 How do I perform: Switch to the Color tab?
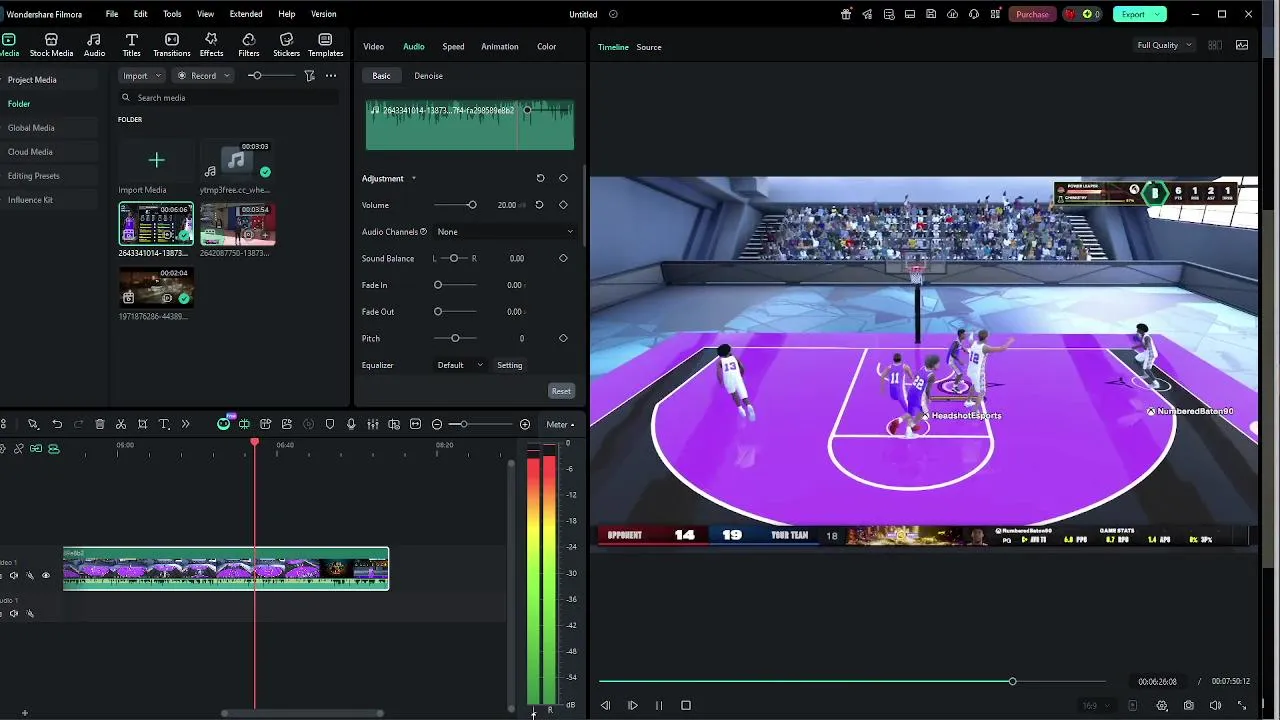546,46
